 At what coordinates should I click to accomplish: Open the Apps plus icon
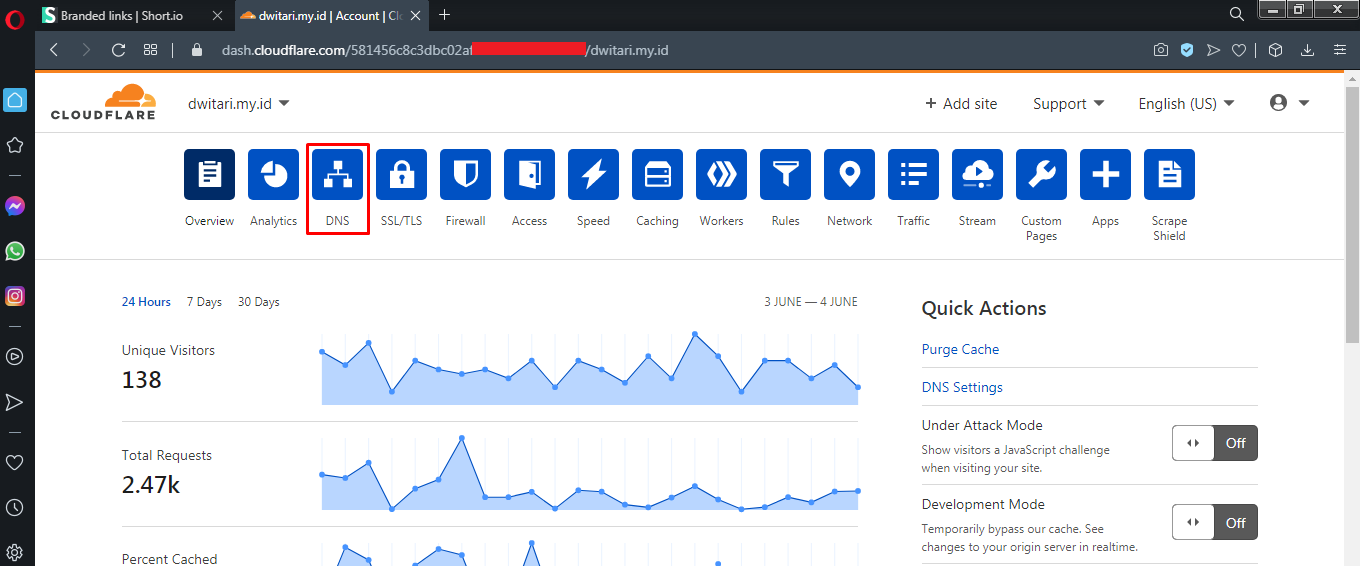click(1105, 175)
